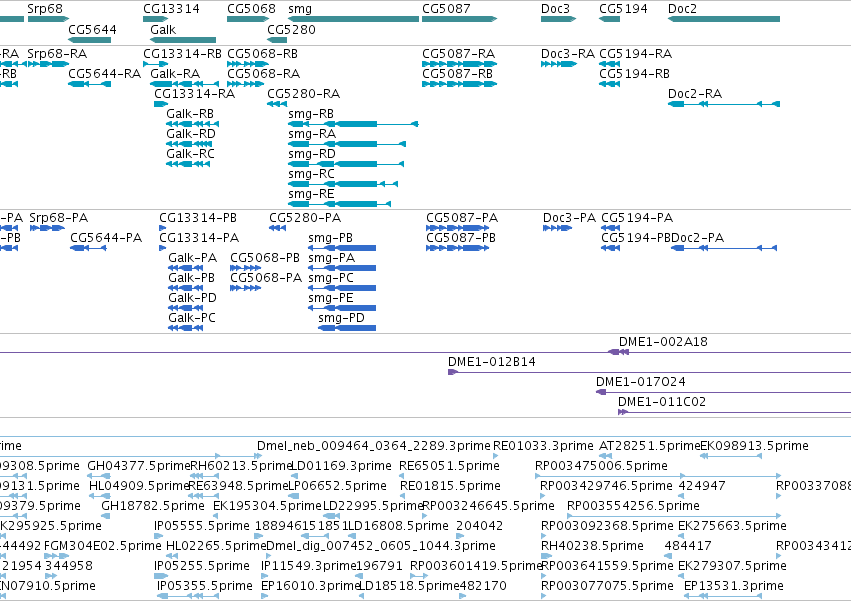Viewport: 851px width, 601px height.
Task: Click the CG5644-RA transcript label
Action: [105, 73]
